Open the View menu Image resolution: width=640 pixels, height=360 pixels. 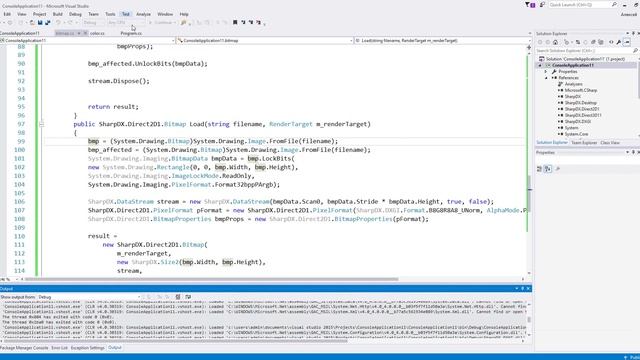[x=22, y=14]
